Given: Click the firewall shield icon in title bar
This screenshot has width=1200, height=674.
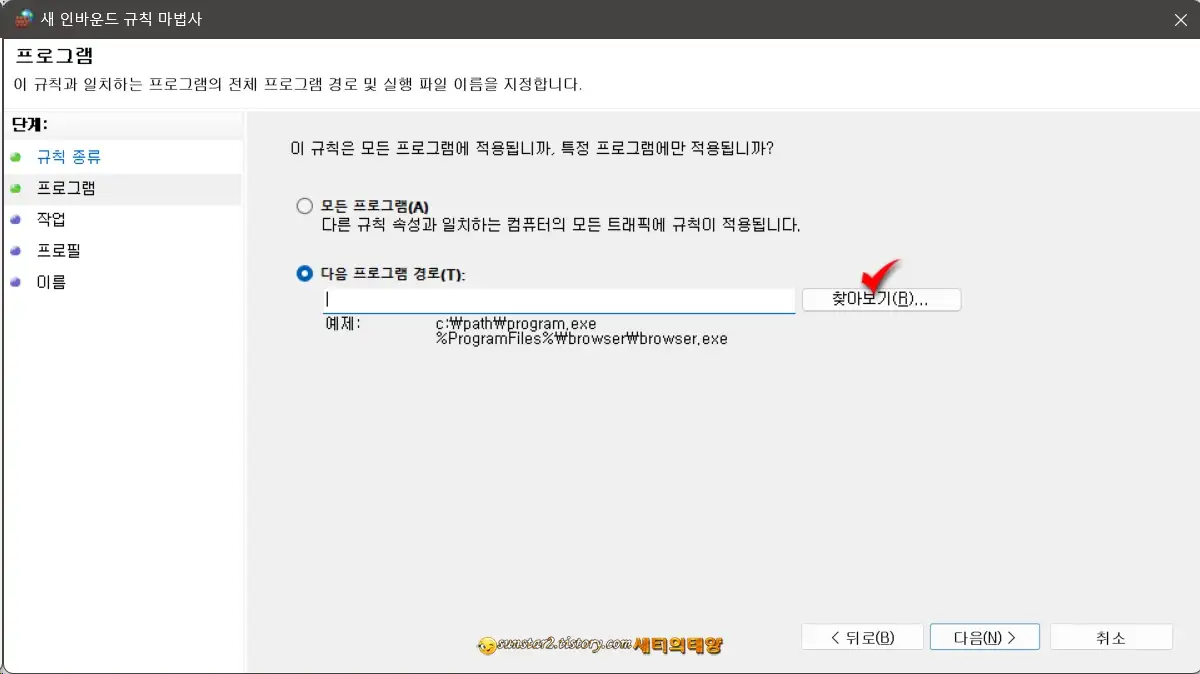Looking at the screenshot, I should 23,19.
